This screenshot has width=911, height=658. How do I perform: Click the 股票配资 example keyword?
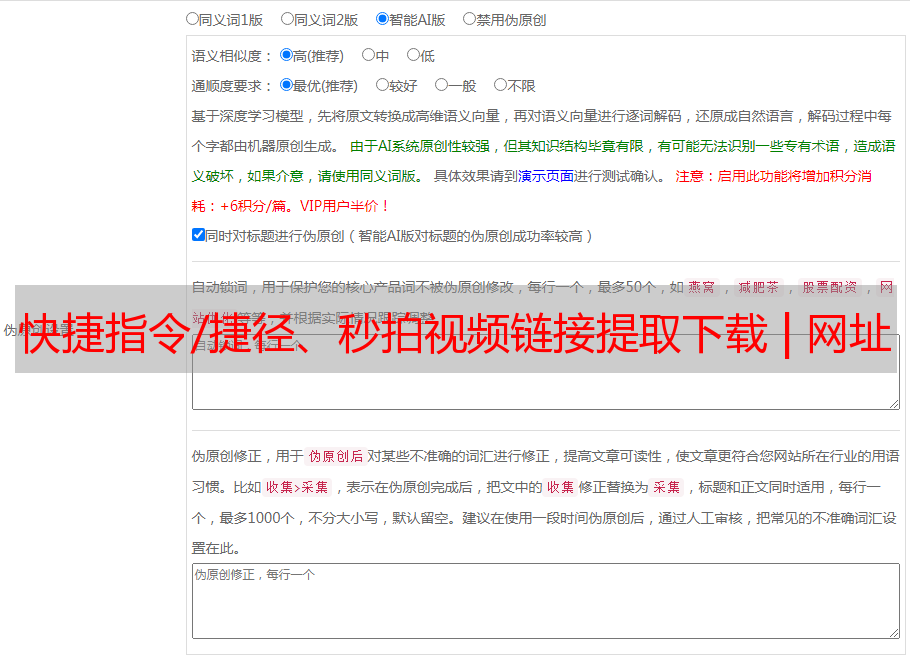point(830,287)
